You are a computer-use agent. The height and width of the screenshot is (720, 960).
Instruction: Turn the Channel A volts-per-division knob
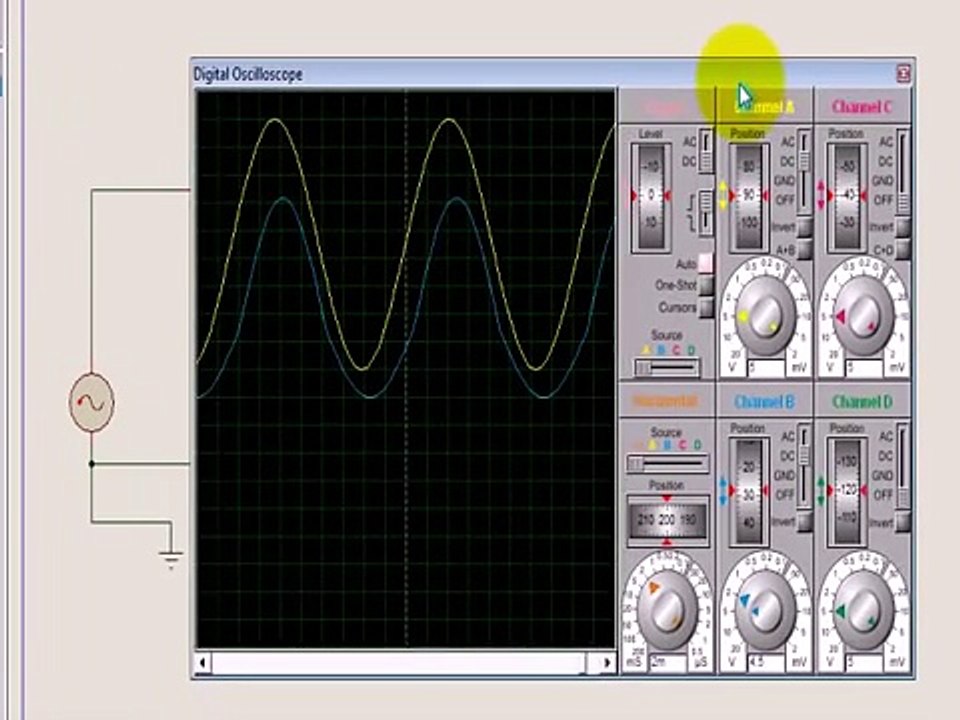764,316
